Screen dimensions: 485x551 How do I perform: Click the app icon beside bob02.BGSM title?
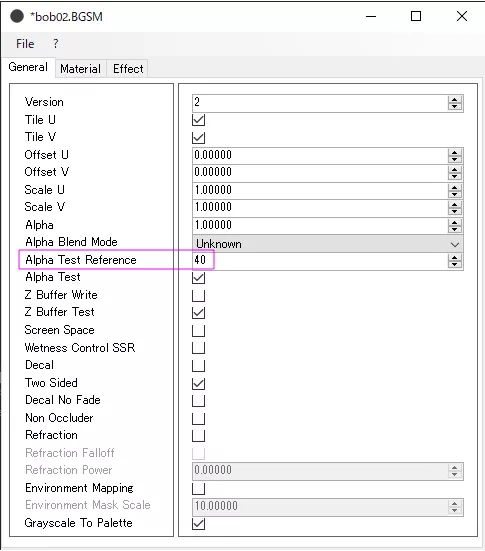click(x=17, y=16)
